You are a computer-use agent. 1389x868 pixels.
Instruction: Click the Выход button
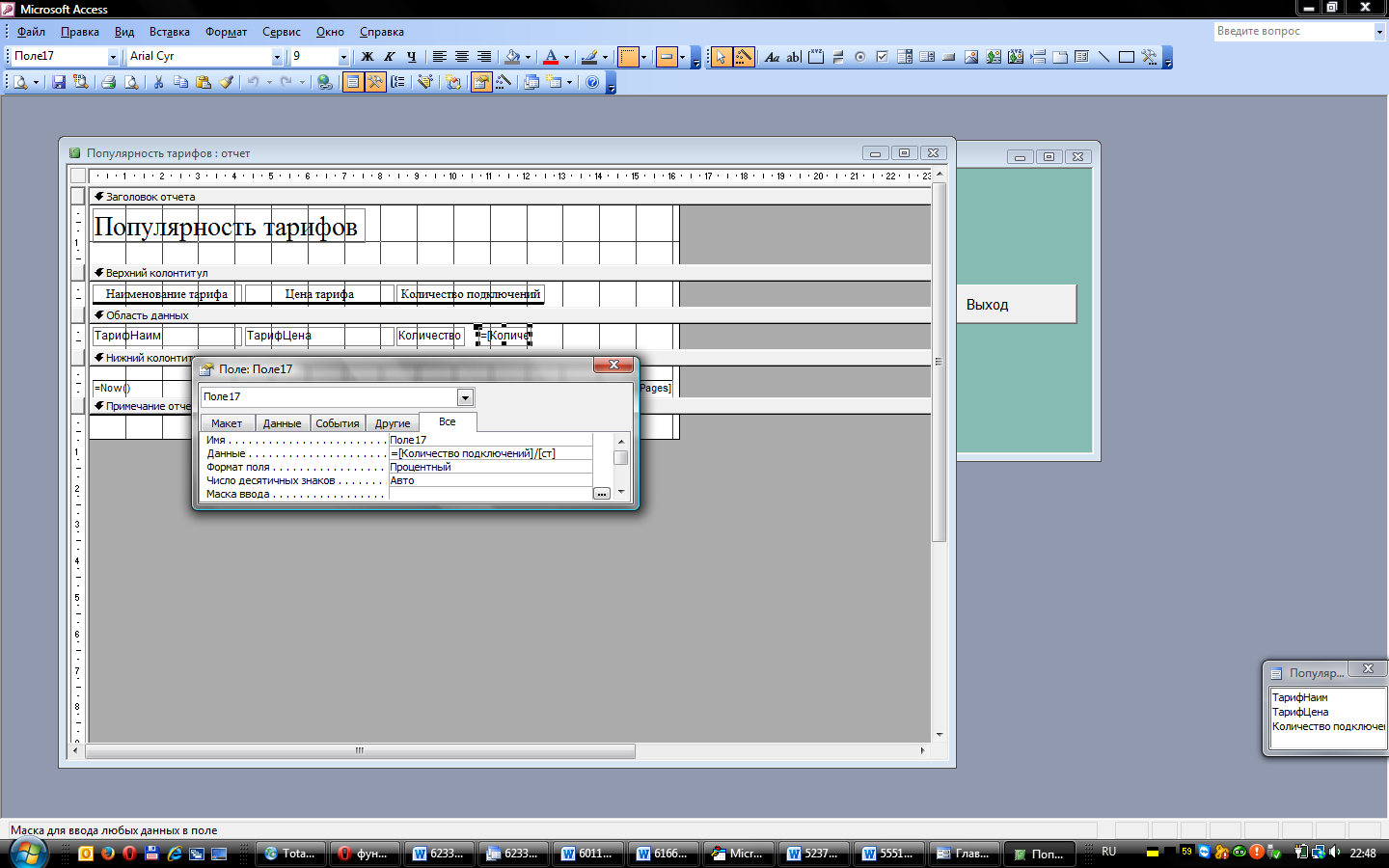tap(1016, 305)
